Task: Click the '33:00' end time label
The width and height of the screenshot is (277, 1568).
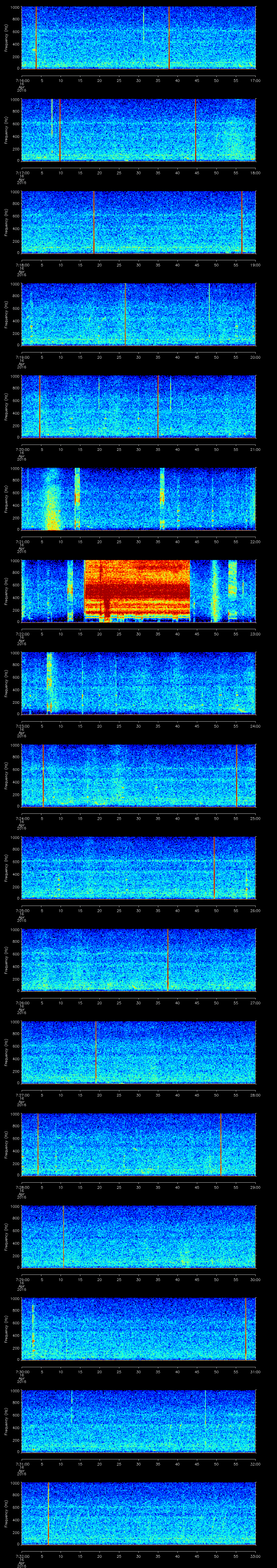Action: 256,1556
